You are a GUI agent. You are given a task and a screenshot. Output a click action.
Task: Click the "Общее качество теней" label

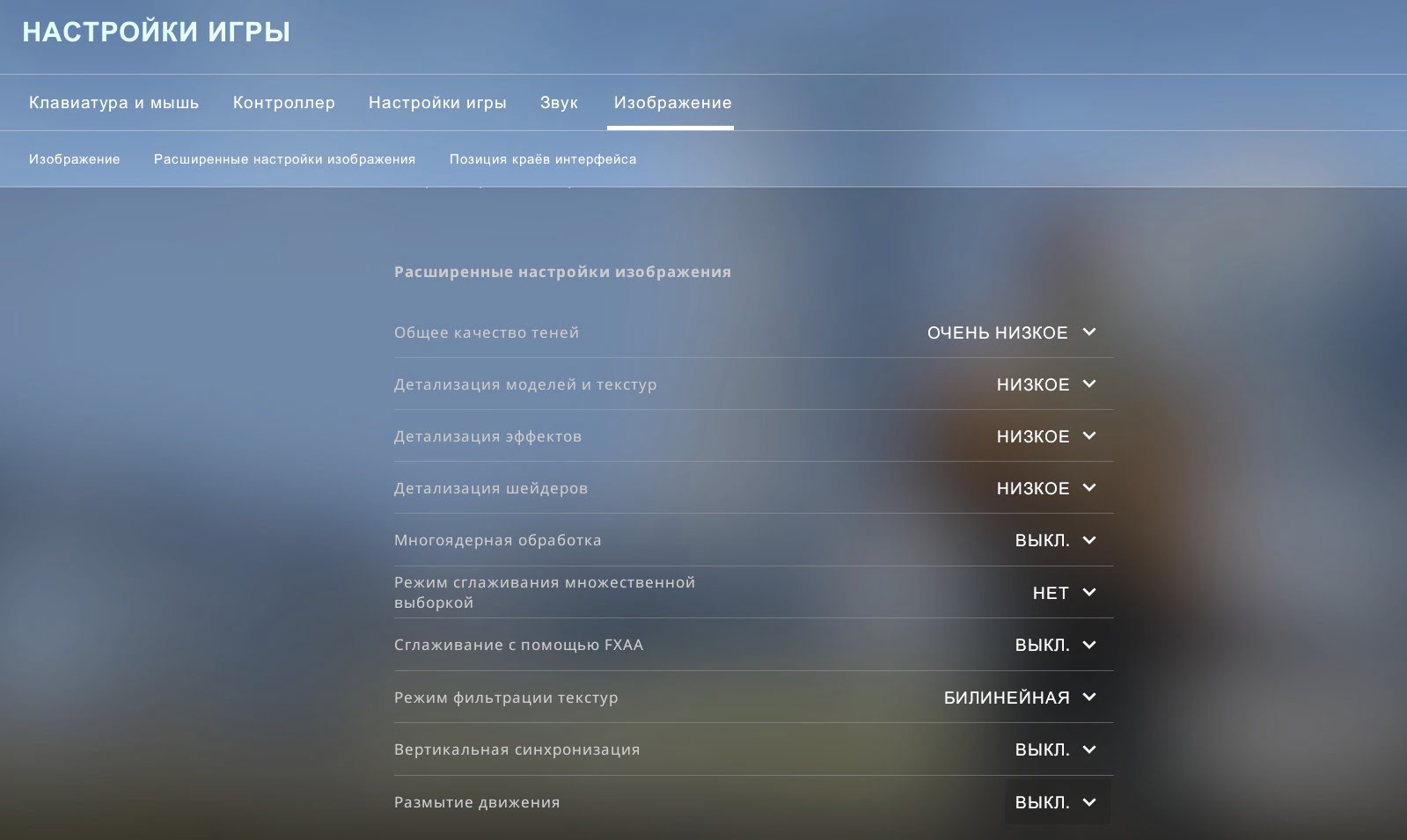(x=487, y=332)
